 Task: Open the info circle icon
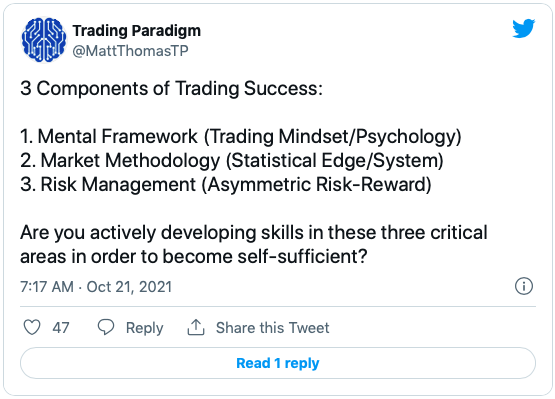[523, 286]
